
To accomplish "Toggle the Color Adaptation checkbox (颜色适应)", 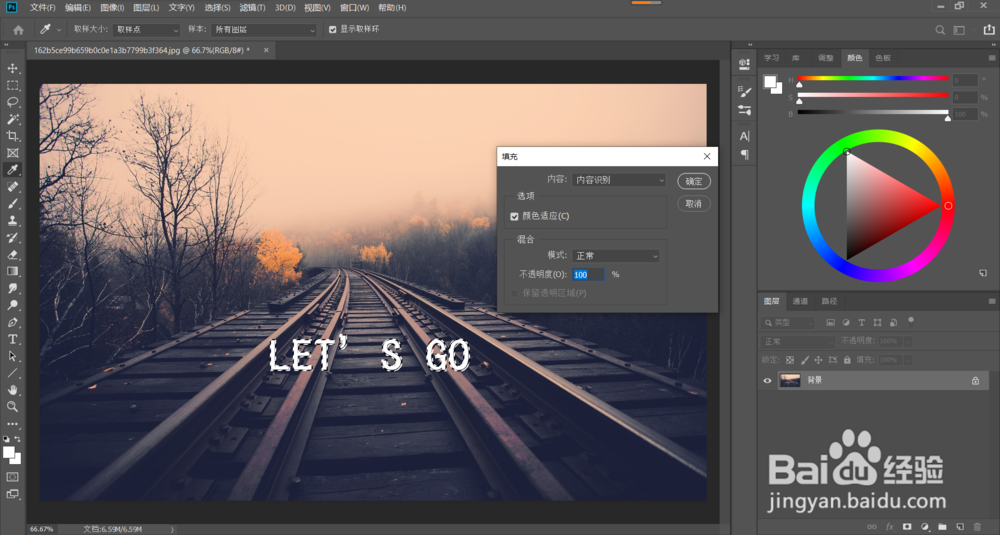I will (x=514, y=216).
